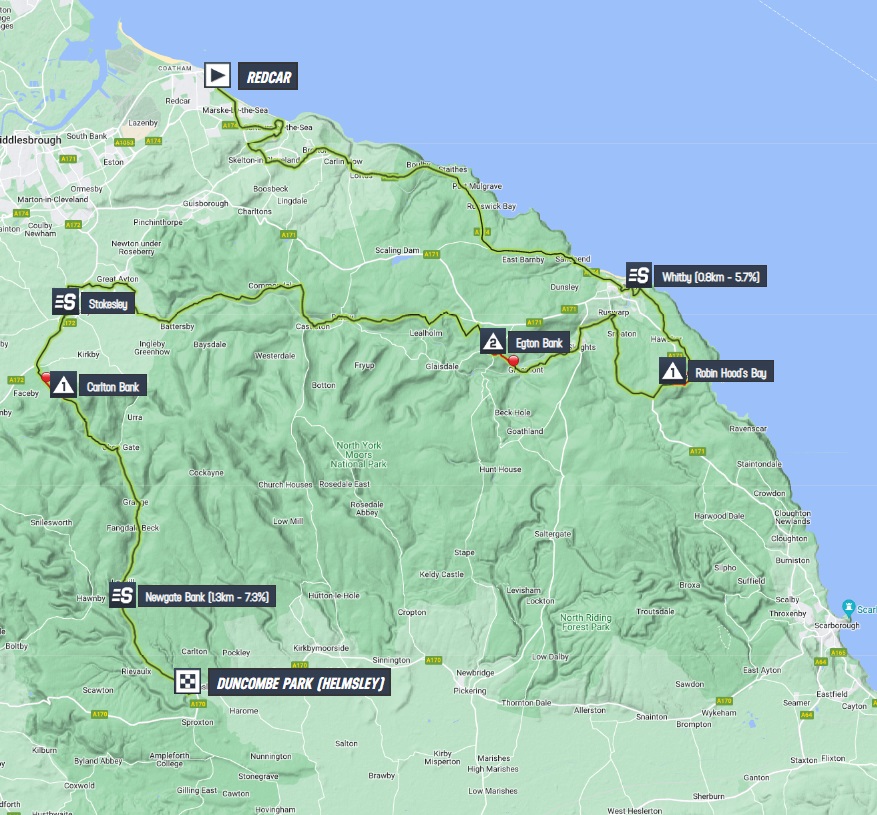Click the start flag icon at Redcar
The height and width of the screenshot is (815, 877).
coord(218,75)
